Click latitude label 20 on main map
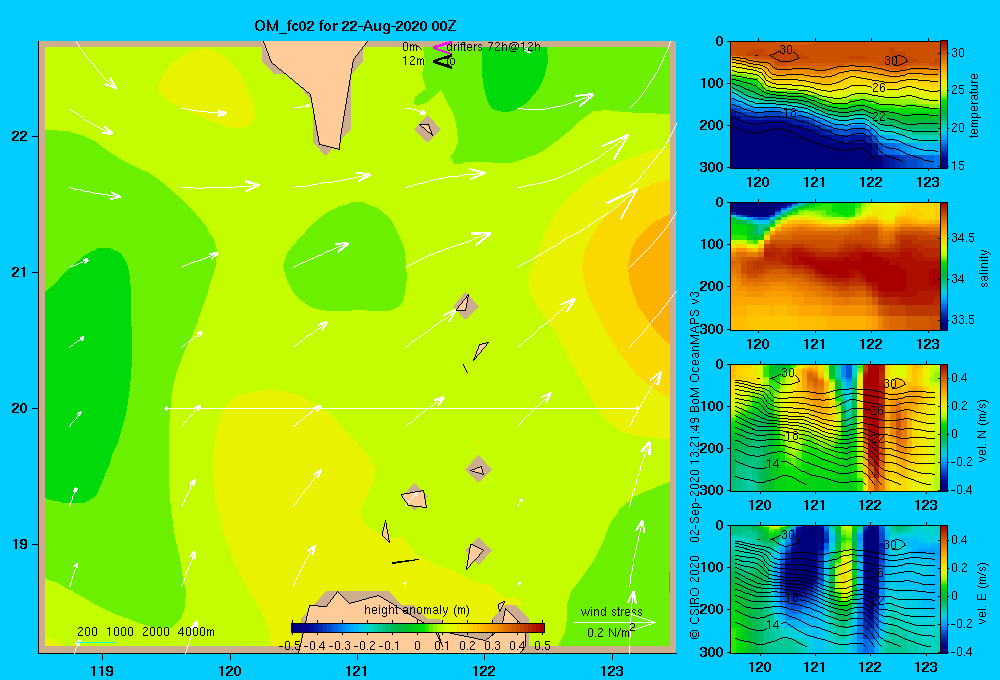Screen dimensions: 1000x680 pos(19,408)
